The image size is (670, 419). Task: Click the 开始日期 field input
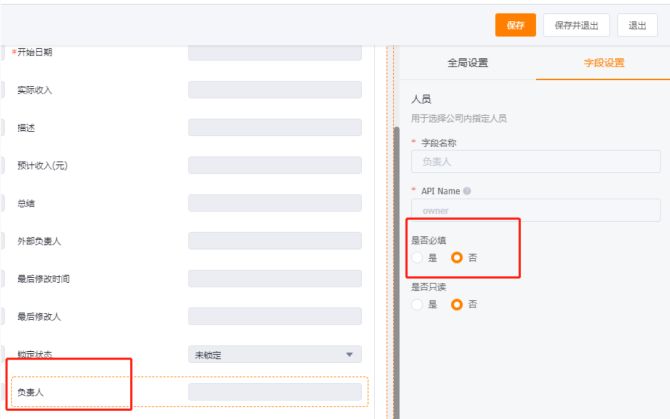[x=275, y=52]
